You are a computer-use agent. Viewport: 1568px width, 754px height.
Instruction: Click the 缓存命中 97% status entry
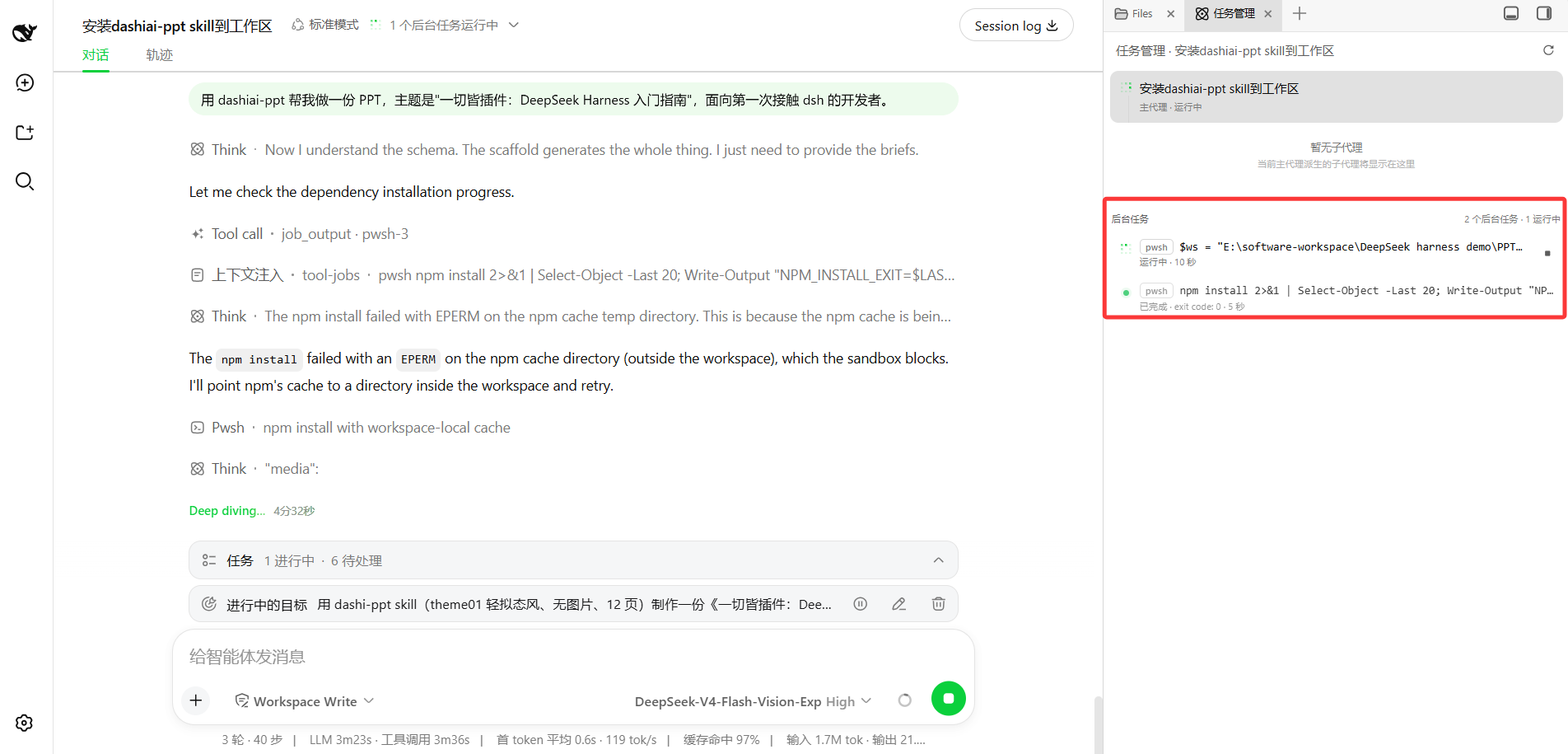(x=721, y=740)
